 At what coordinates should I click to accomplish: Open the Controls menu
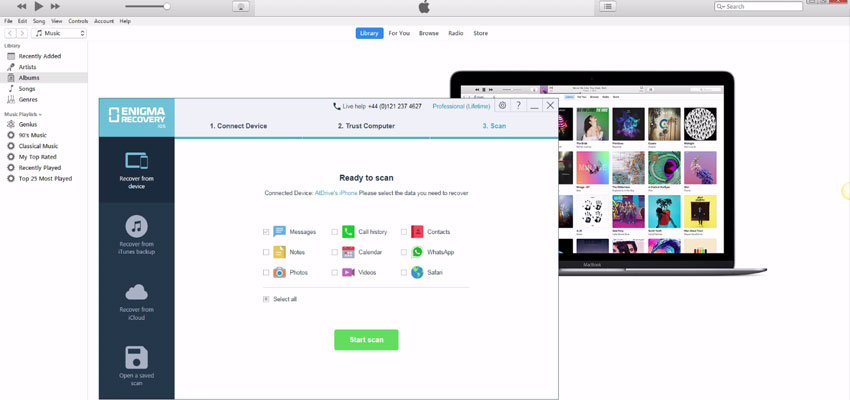(x=78, y=21)
